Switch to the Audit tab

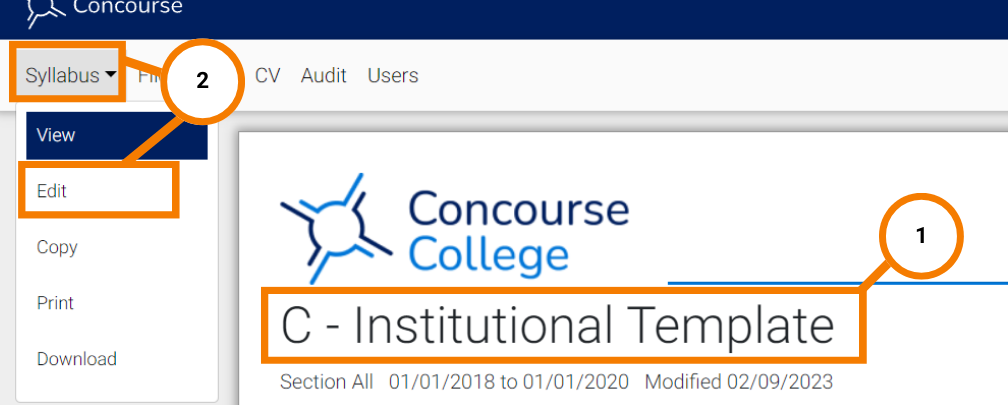pyautogui.click(x=323, y=76)
